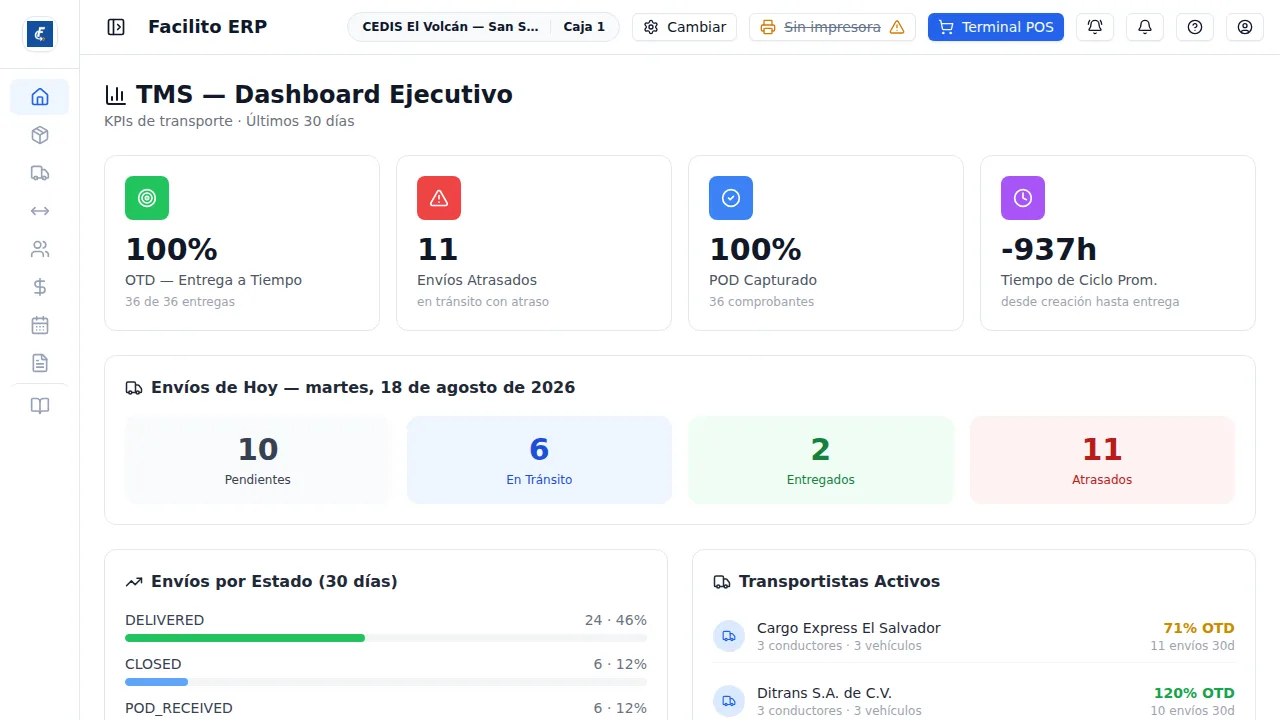Click the ringing bell alerts icon
The image size is (1280, 720).
point(1095,27)
